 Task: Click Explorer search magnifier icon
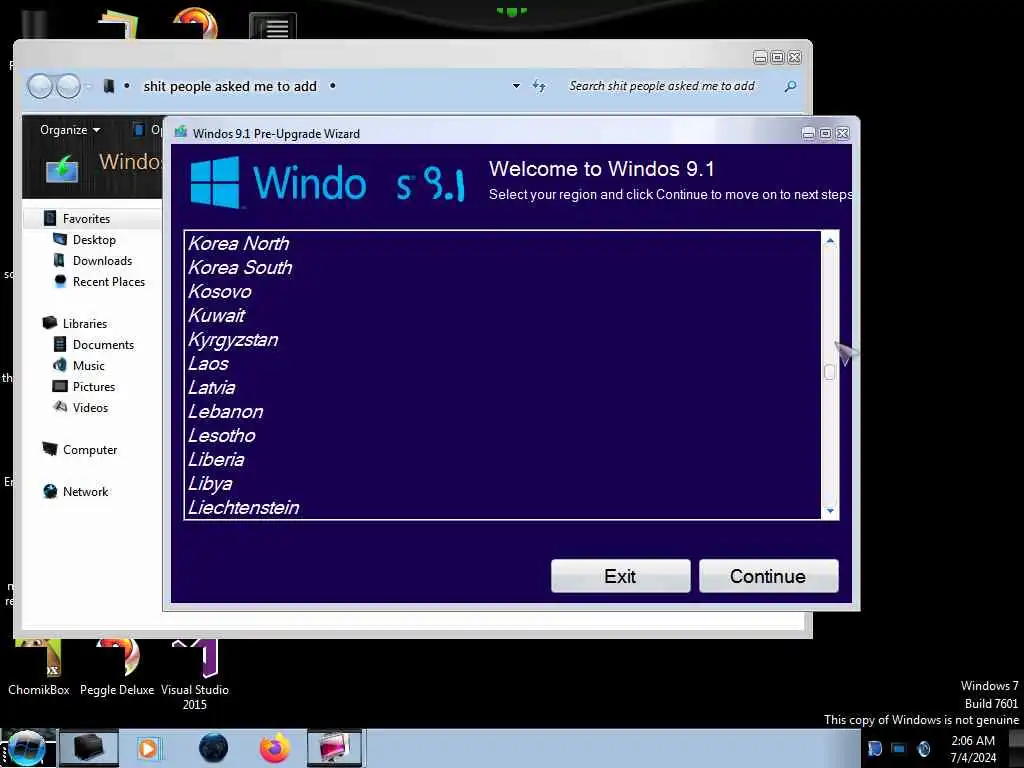coord(790,86)
